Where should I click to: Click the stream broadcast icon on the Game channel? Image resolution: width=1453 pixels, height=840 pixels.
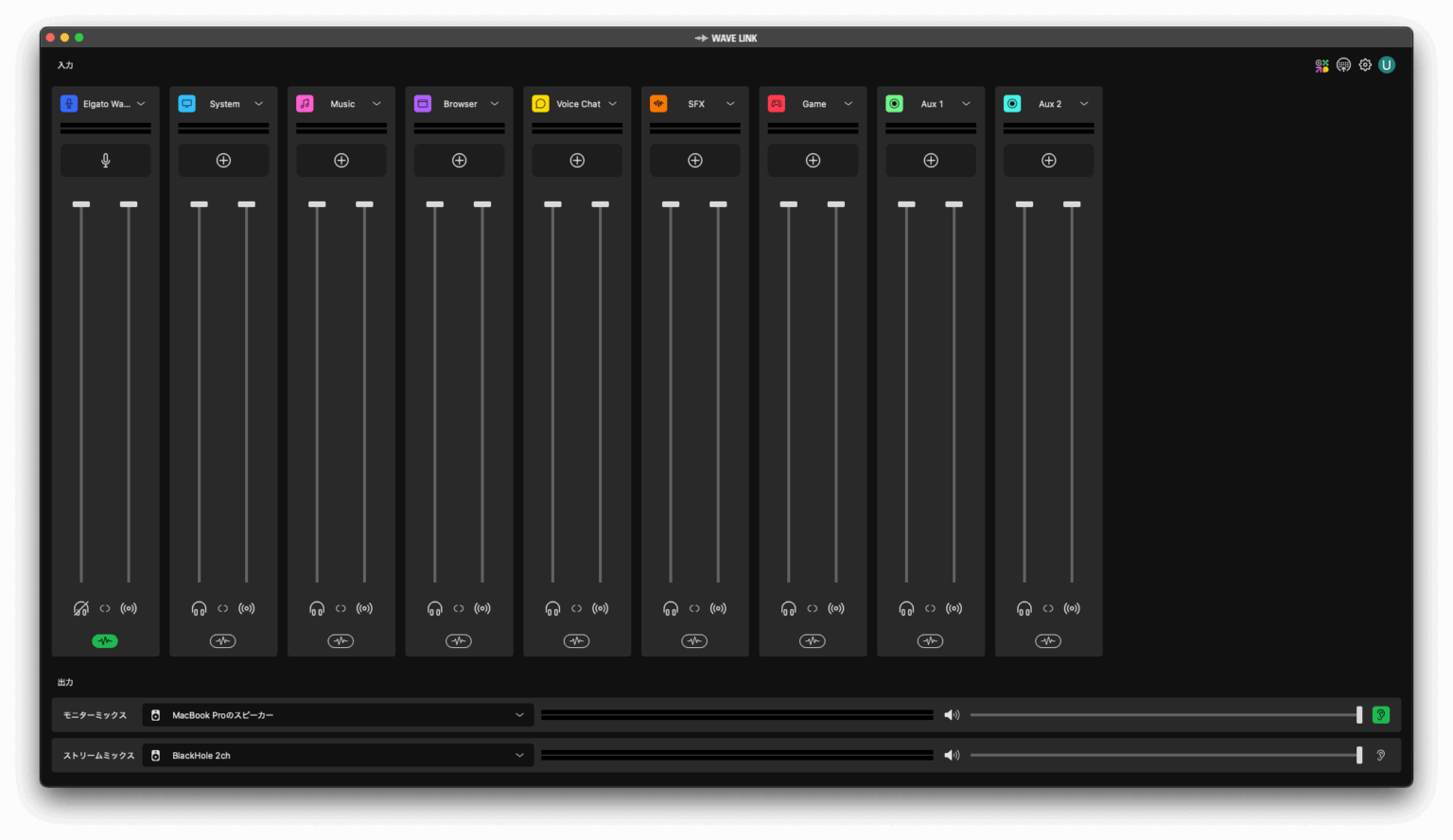tap(835, 608)
